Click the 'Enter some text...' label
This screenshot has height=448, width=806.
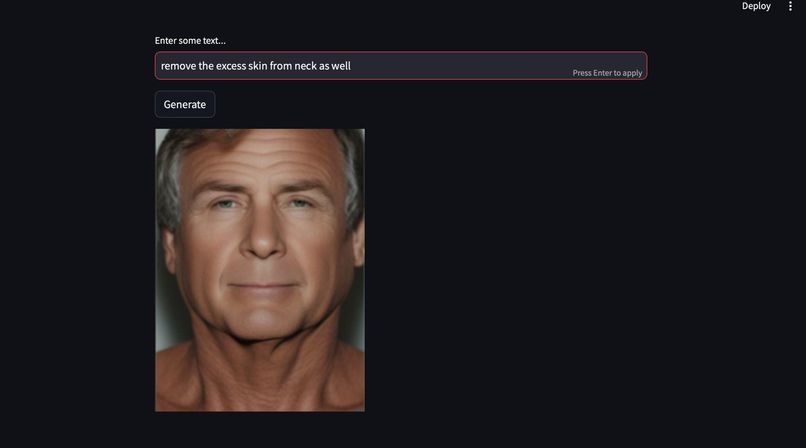[190, 41]
